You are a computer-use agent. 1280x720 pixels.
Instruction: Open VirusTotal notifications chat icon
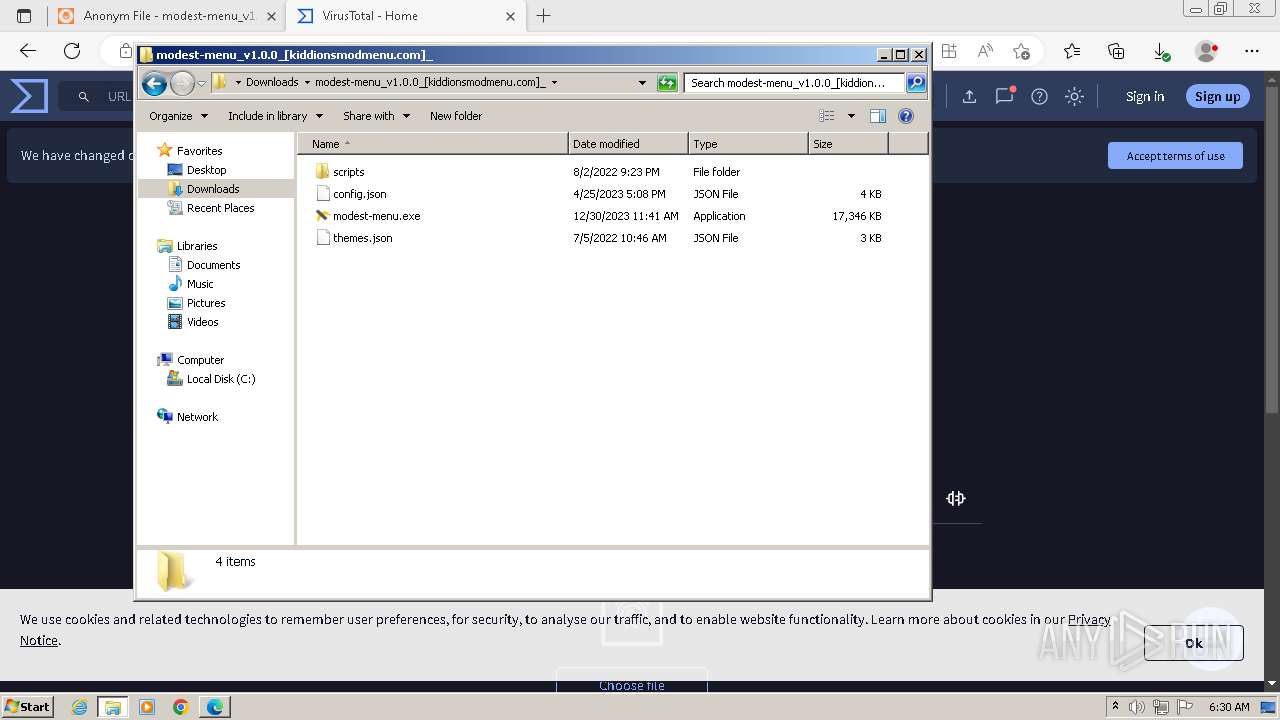1004,96
